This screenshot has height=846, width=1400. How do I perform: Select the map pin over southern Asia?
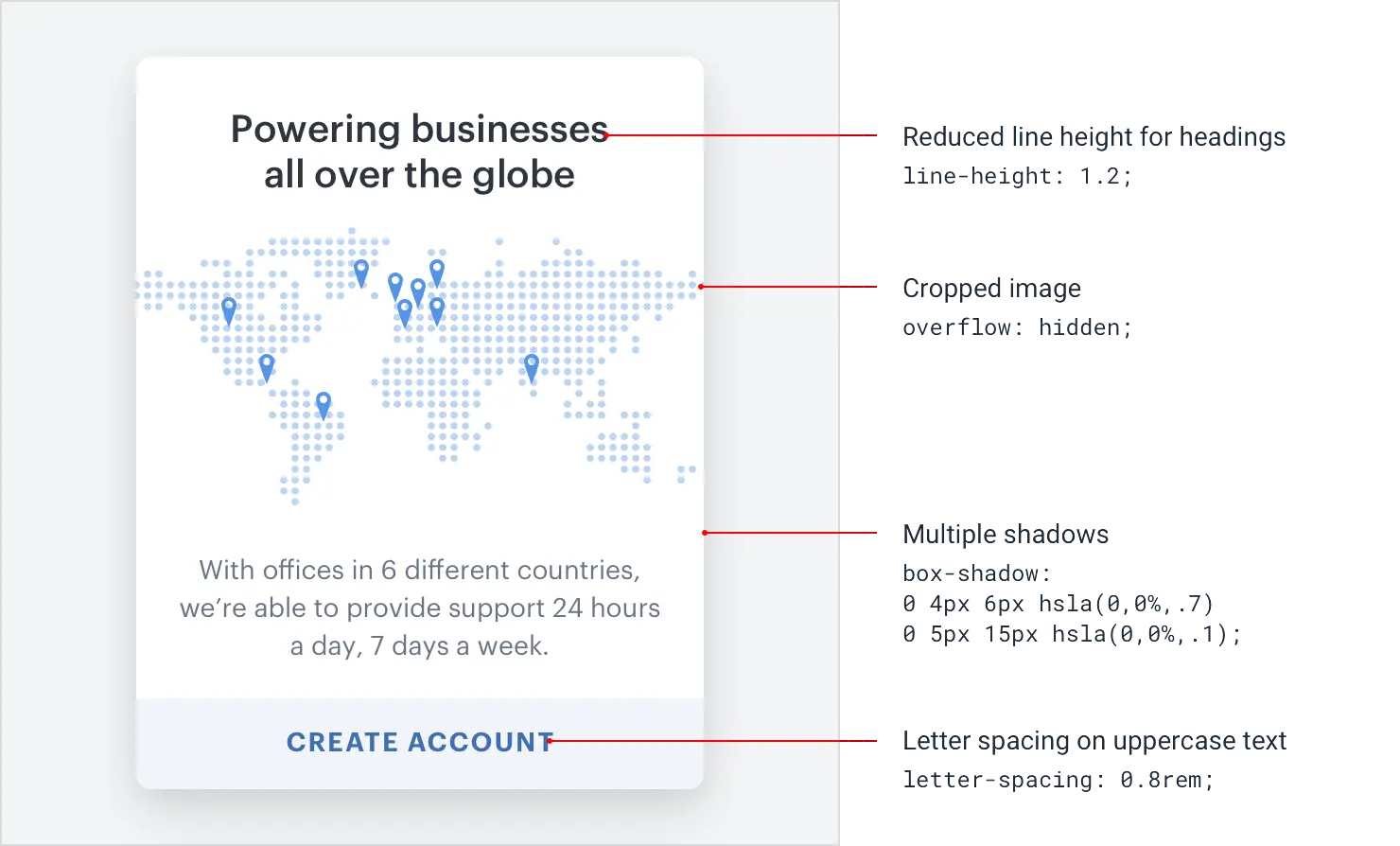[532, 366]
